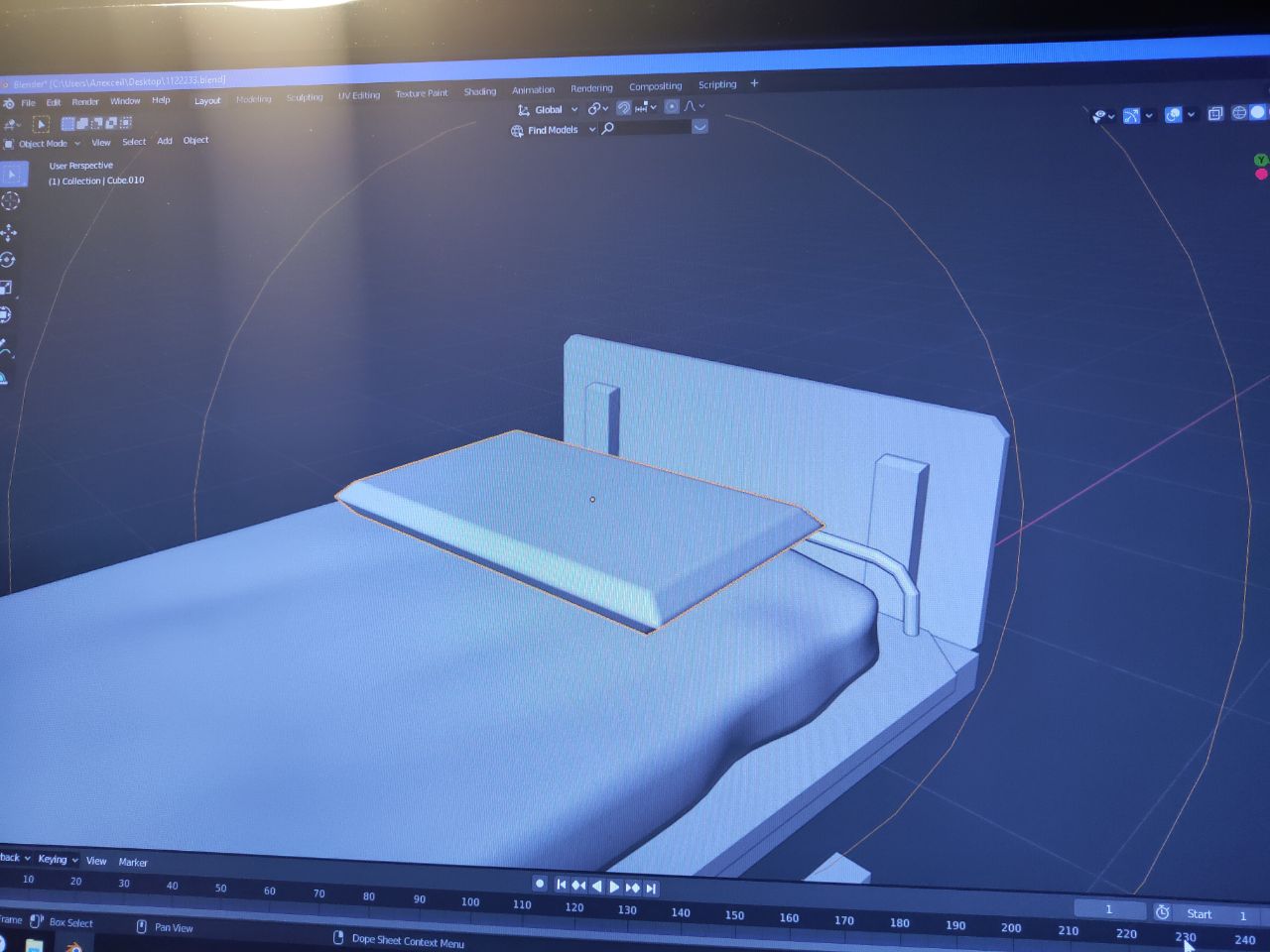Add a new workspace with plus button
The height and width of the screenshot is (952, 1270).
pos(754,83)
